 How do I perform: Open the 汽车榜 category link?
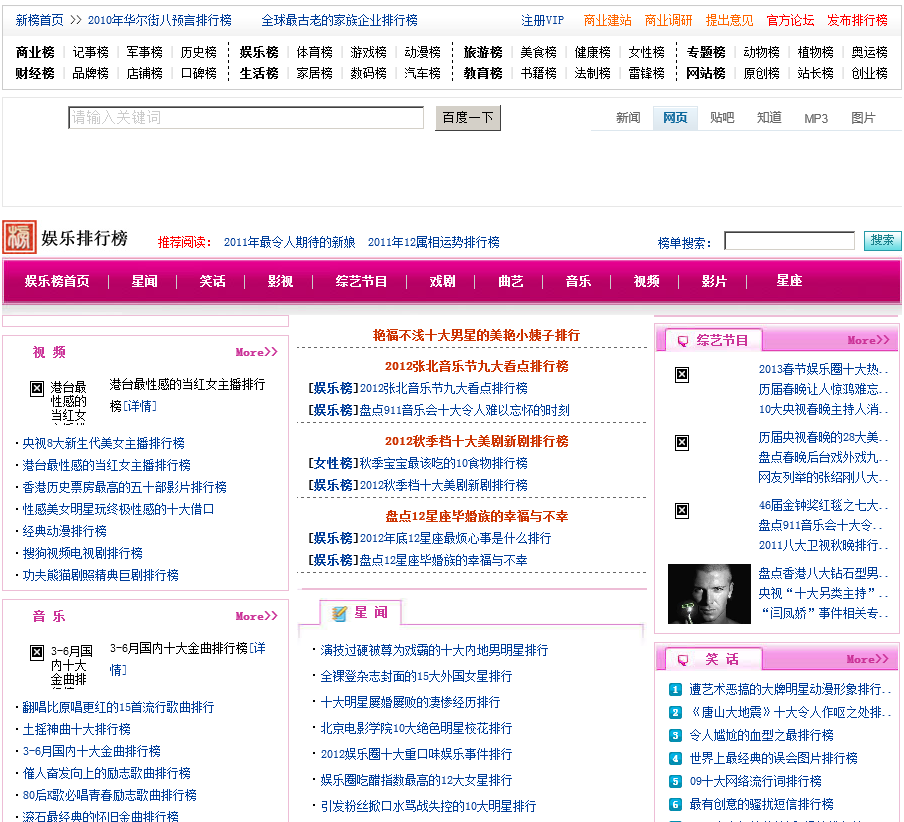(422, 73)
